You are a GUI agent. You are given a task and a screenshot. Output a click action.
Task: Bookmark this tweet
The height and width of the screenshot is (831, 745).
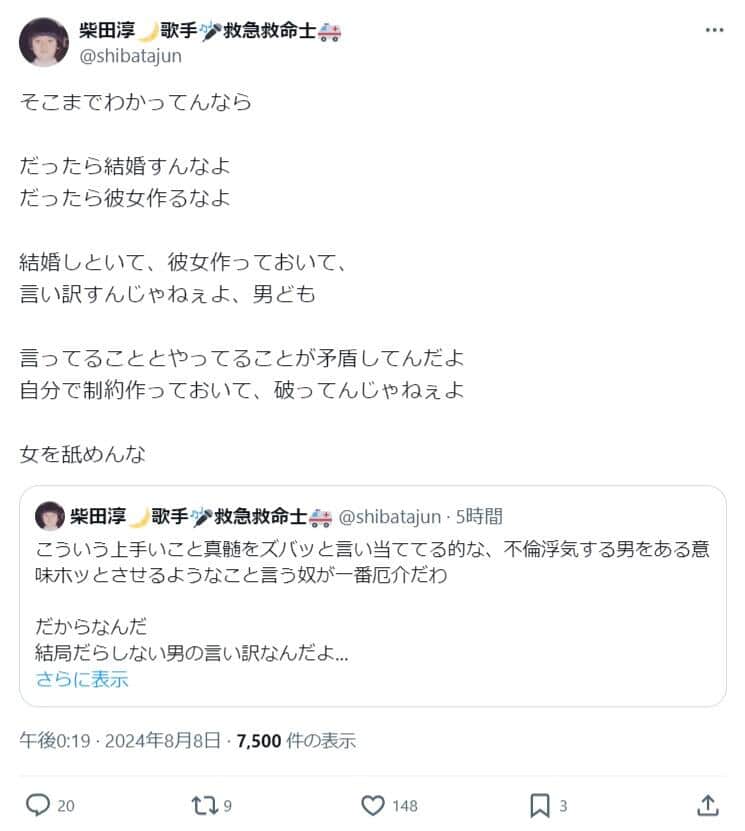point(540,803)
